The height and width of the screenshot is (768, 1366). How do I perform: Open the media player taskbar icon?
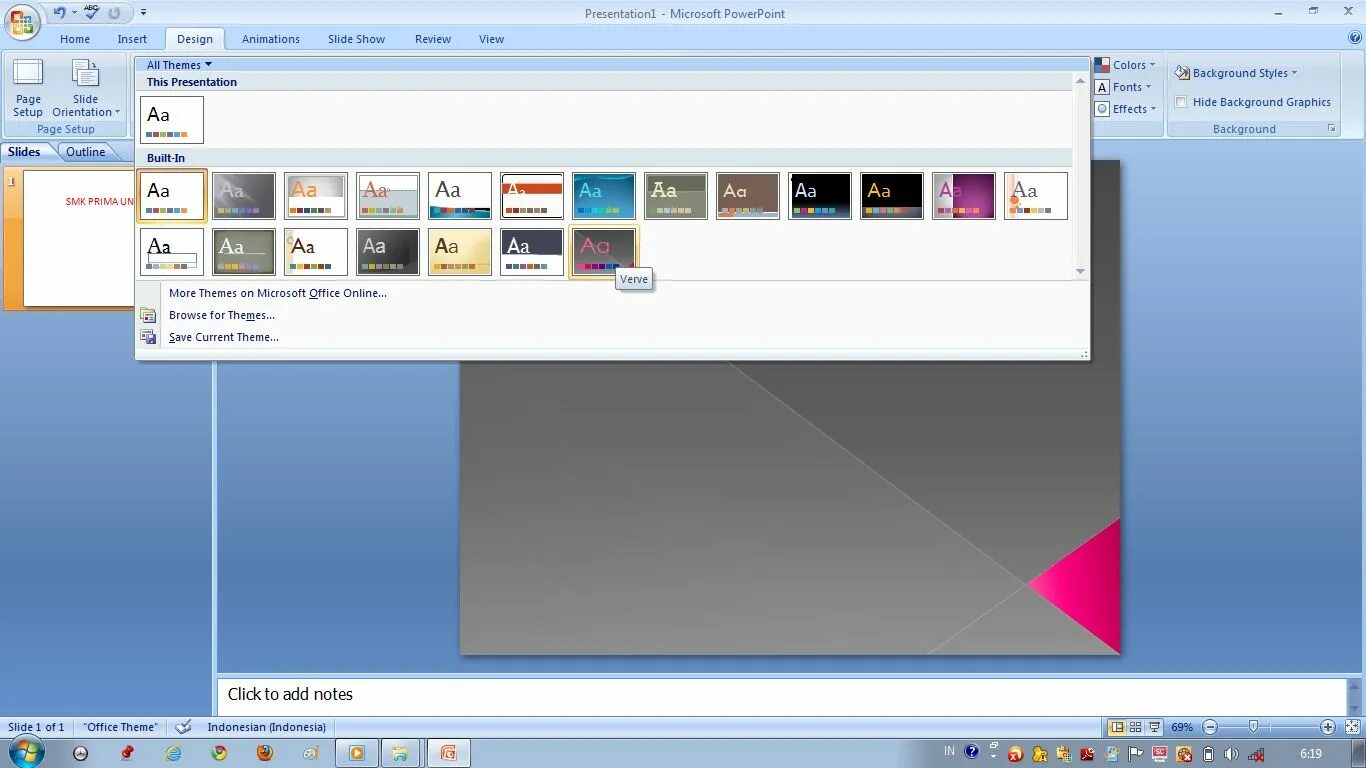[x=356, y=753]
